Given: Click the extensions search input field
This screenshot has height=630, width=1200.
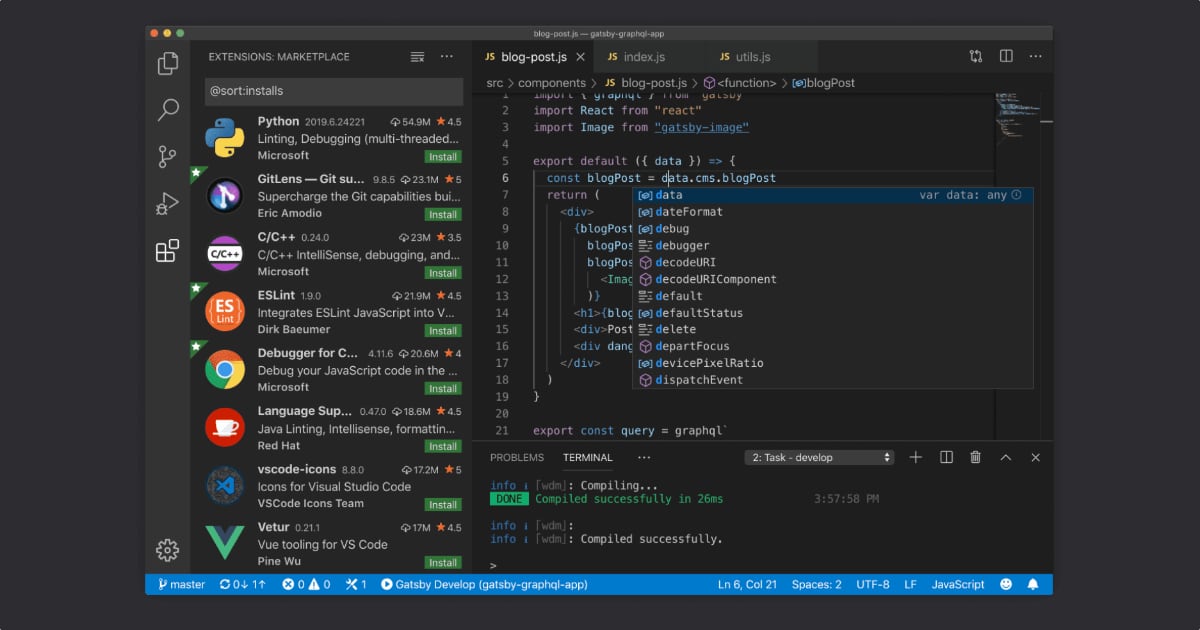Looking at the screenshot, I should [334, 91].
